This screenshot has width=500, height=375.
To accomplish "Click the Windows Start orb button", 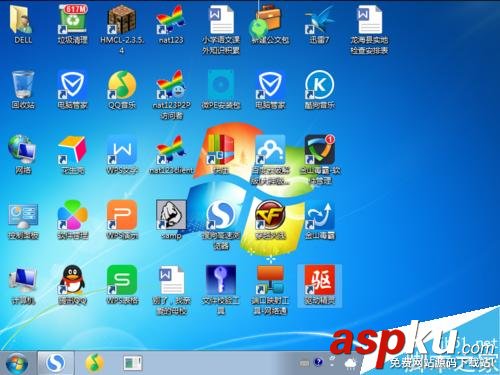I will (17, 363).
